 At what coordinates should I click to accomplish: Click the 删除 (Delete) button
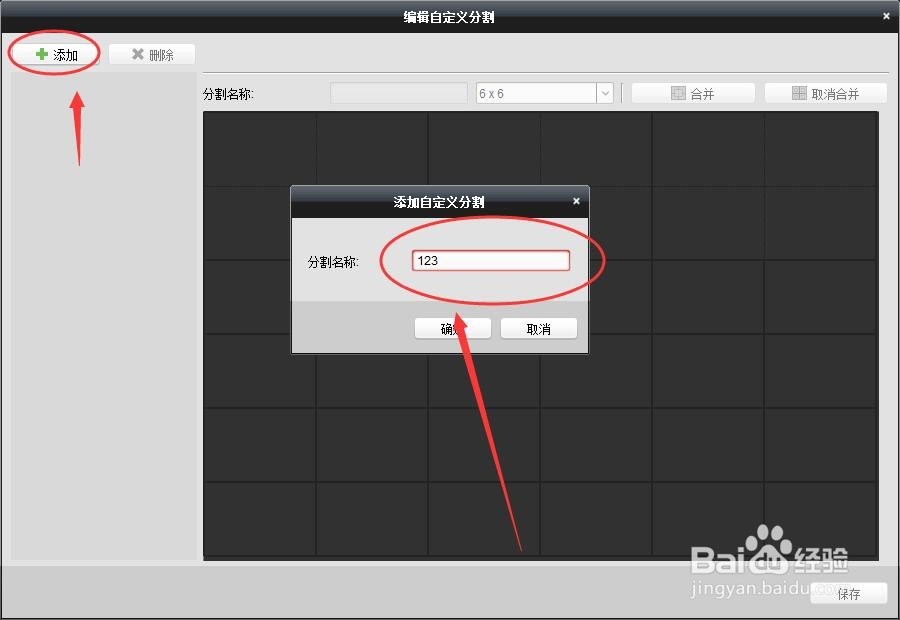[152, 55]
